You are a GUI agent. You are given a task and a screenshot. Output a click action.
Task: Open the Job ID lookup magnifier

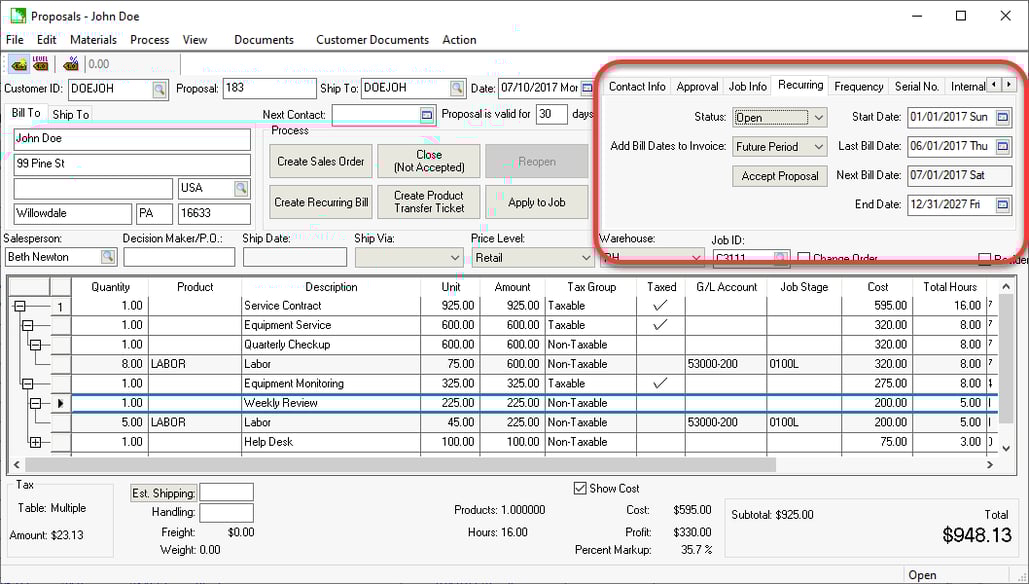coord(781,255)
